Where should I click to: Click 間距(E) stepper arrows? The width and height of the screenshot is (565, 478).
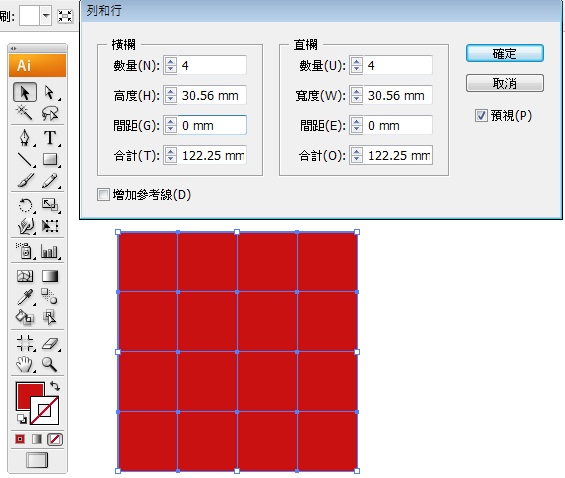356,125
